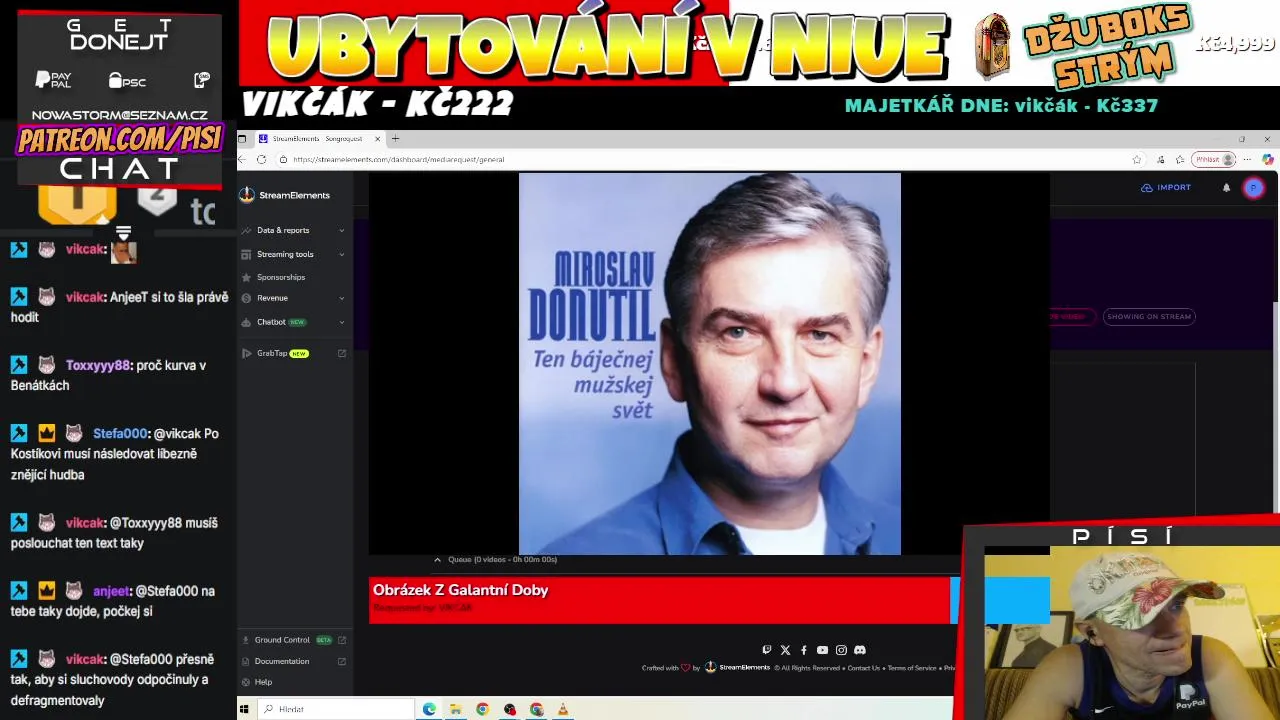The width and height of the screenshot is (1280, 720).
Task: Open Sponsorships in the sidebar
Action: click(x=281, y=277)
